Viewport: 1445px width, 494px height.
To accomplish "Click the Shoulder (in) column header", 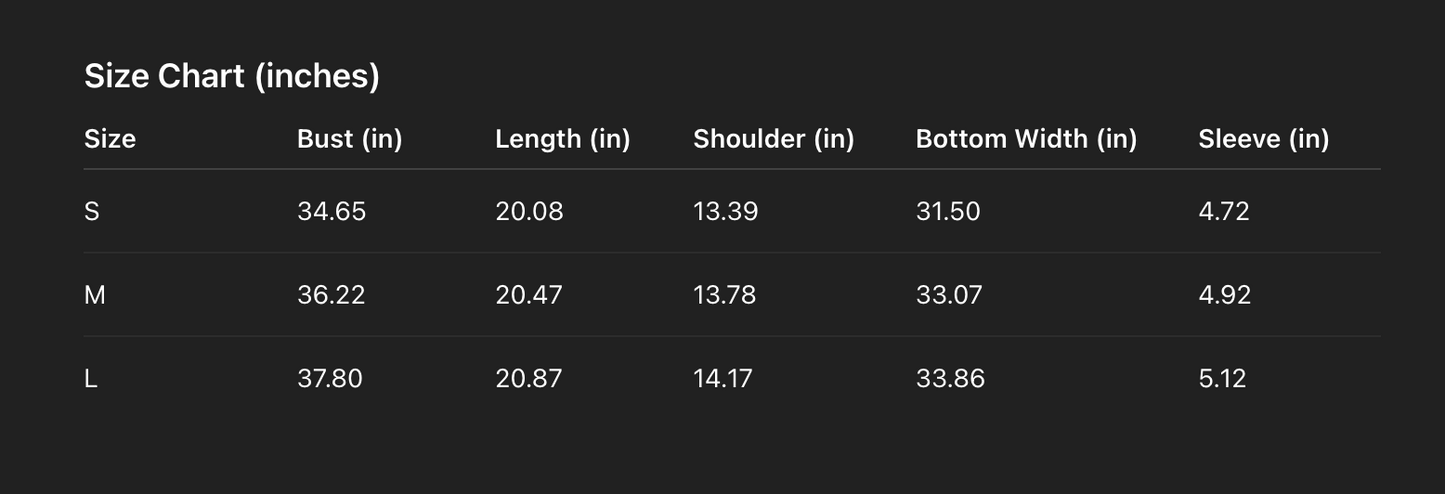I will (773, 139).
